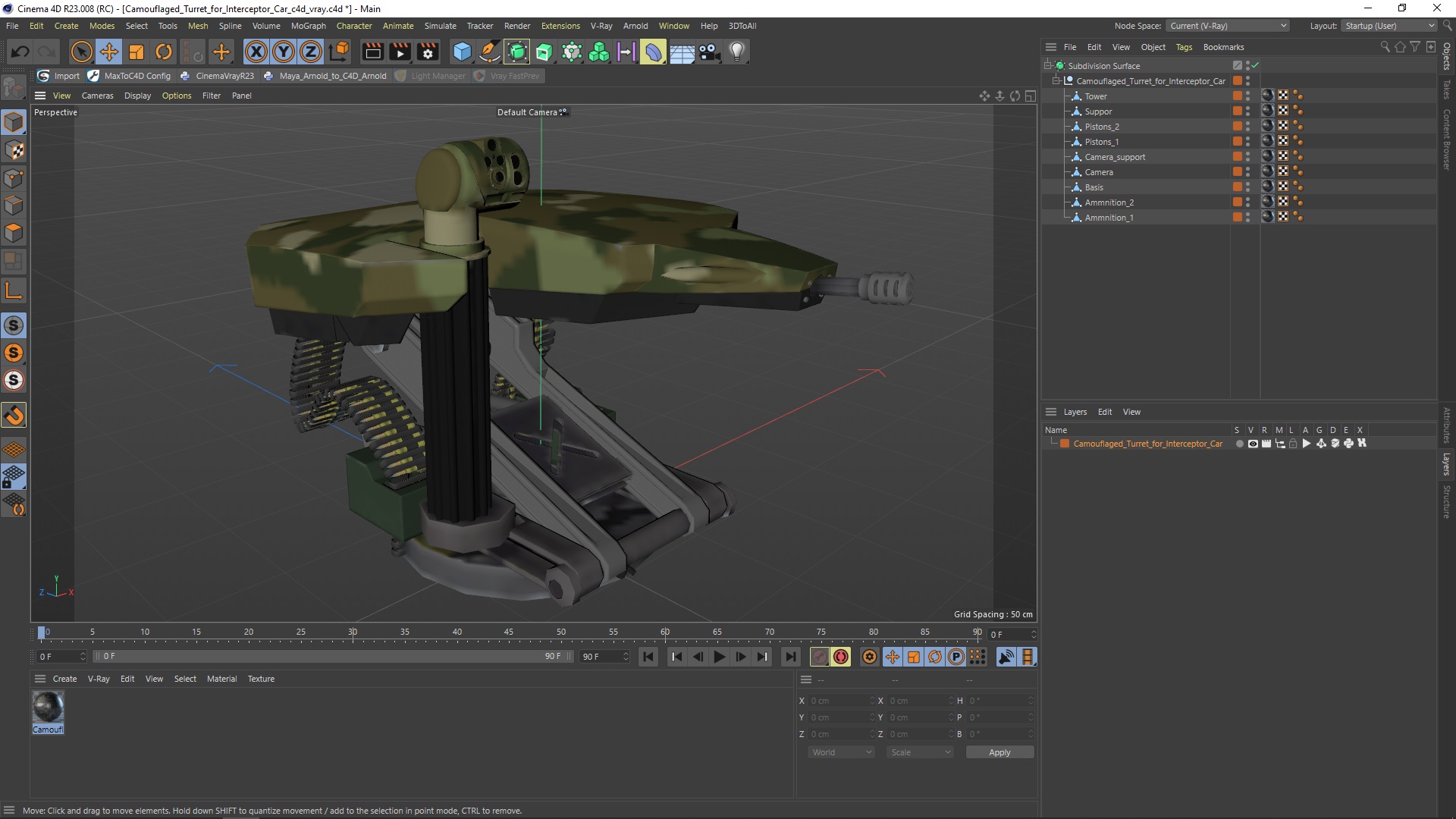Toggle Enable Snap magnet icon
The image size is (1456, 819).
click(x=14, y=415)
